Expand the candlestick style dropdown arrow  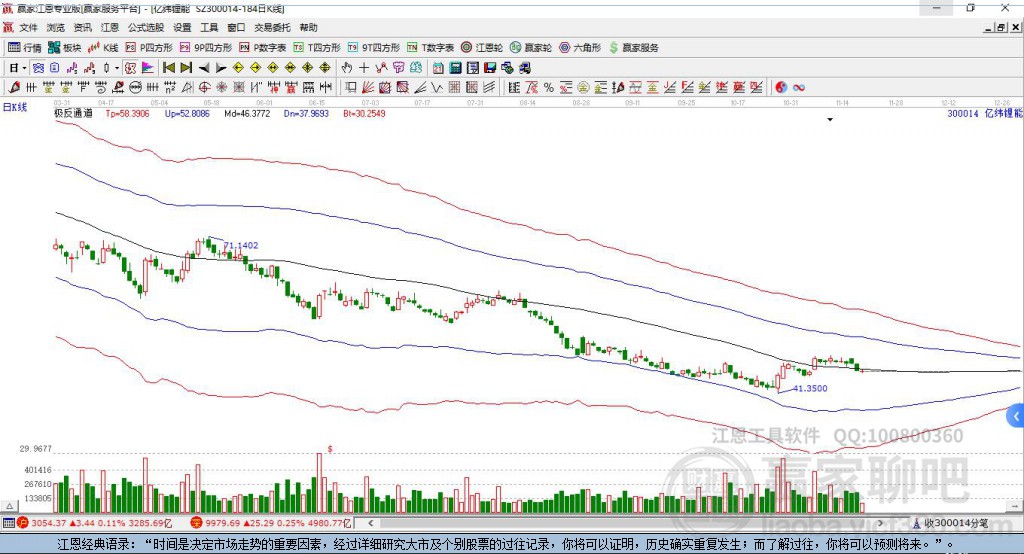pyautogui.click(x=117, y=68)
